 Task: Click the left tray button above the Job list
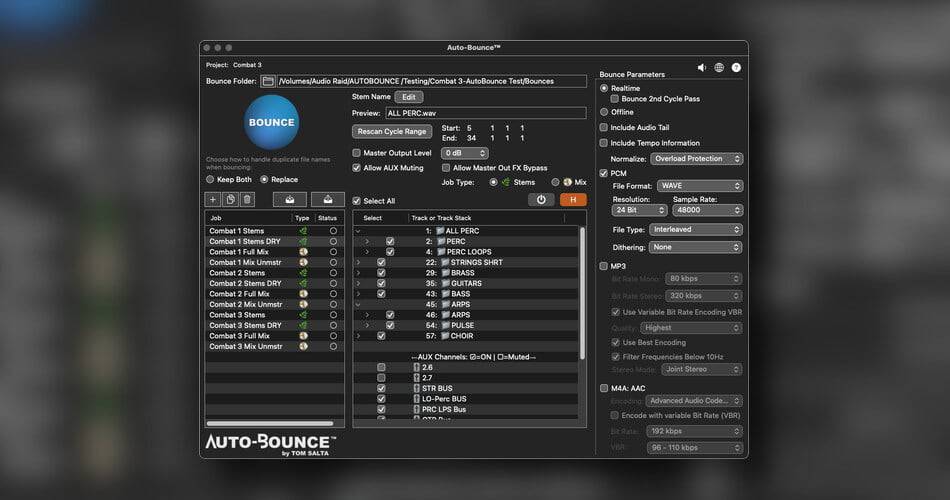pos(290,199)
